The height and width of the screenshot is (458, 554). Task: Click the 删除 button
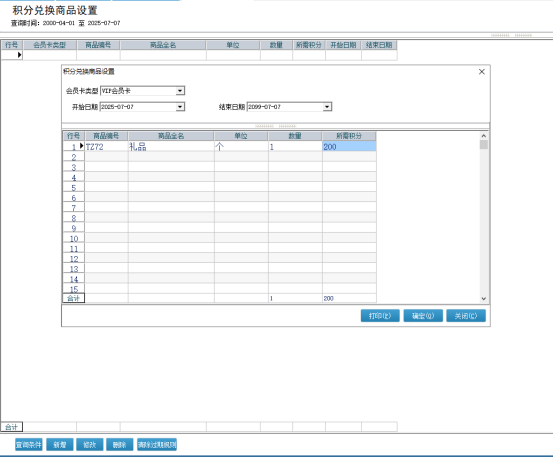120,445
